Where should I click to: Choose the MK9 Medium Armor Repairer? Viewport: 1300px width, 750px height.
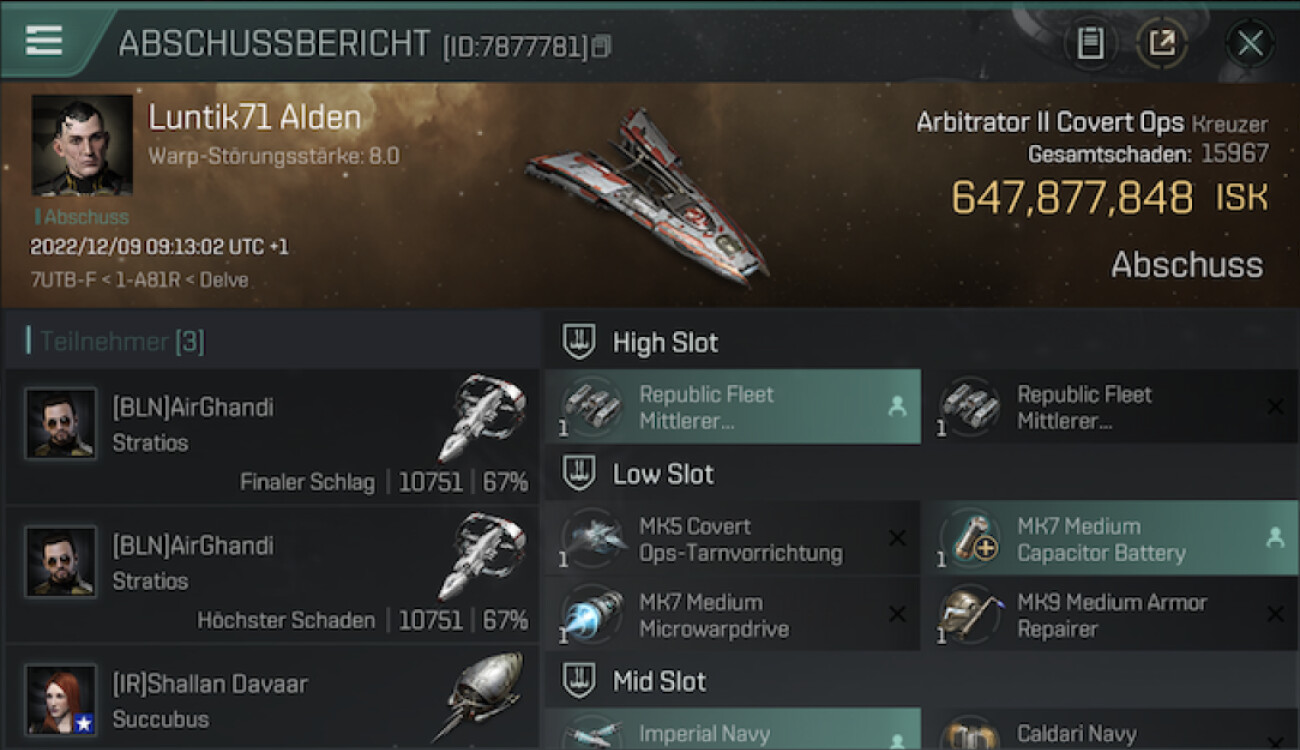point(1109,616)
